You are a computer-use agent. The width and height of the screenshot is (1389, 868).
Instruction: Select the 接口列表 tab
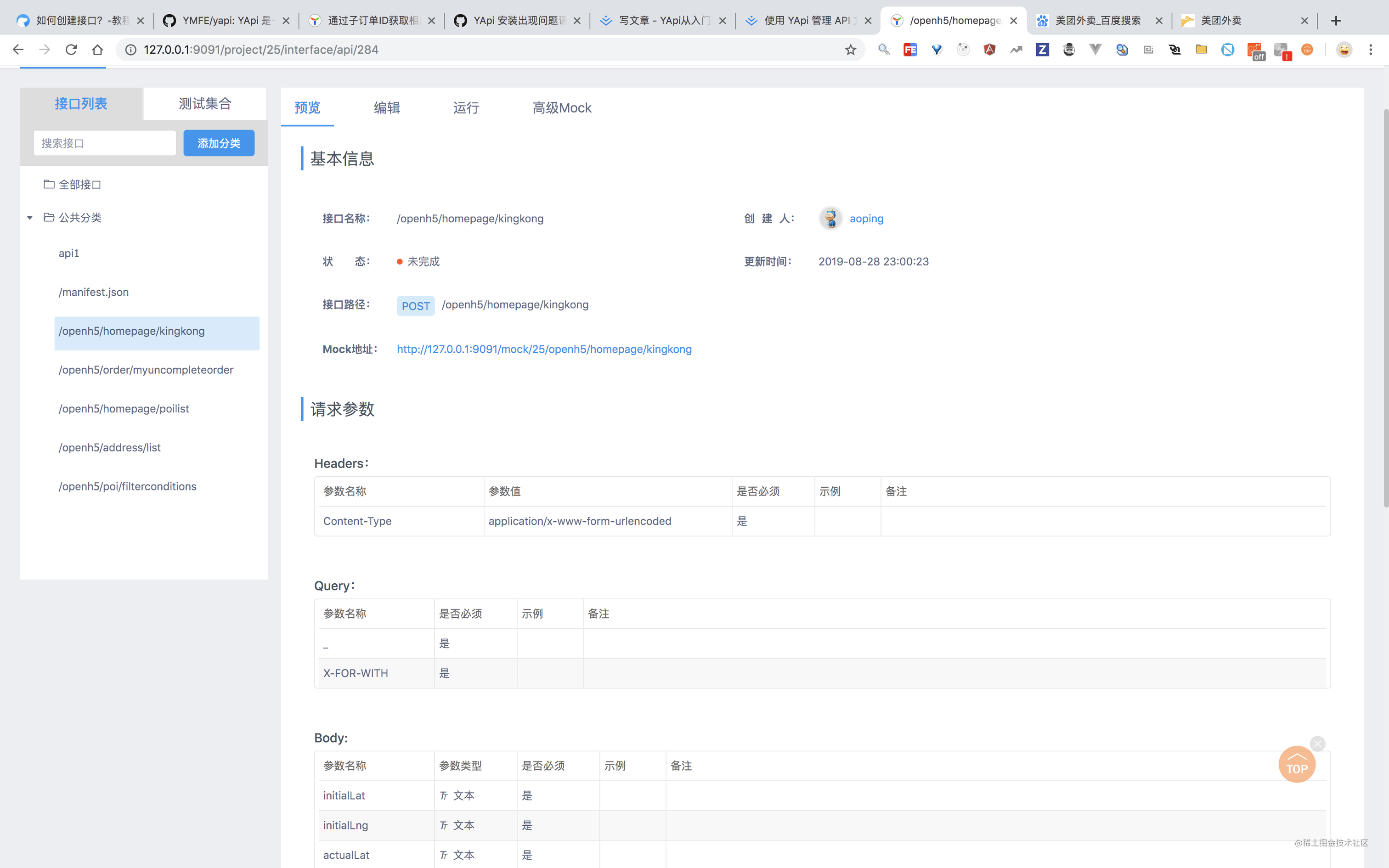[81, 104]
